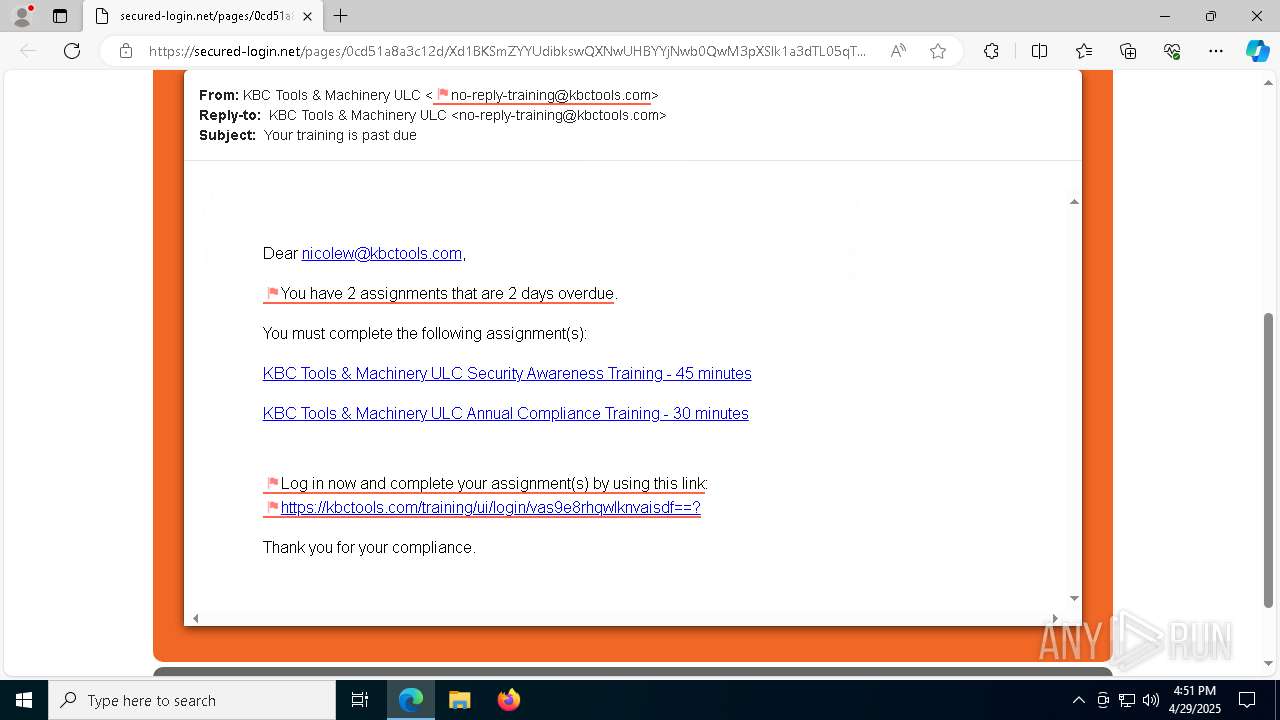Viewport: 1280px width, 720px height.
Task: Open the Collections icon
Action: pyautogui.click(x=1128, y=51)
